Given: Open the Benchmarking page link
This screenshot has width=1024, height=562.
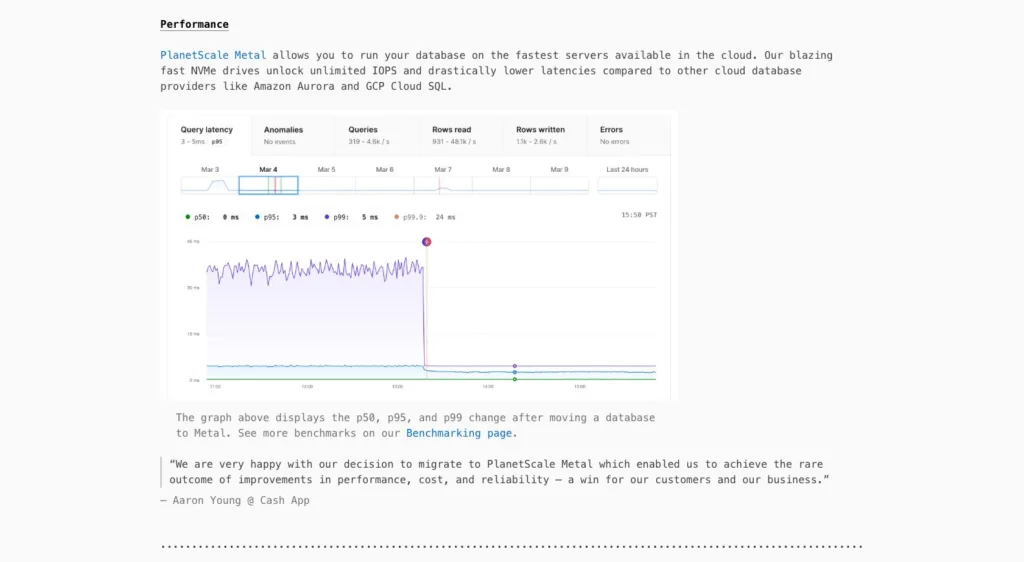Looking at the screenshot, I should 459,433.
